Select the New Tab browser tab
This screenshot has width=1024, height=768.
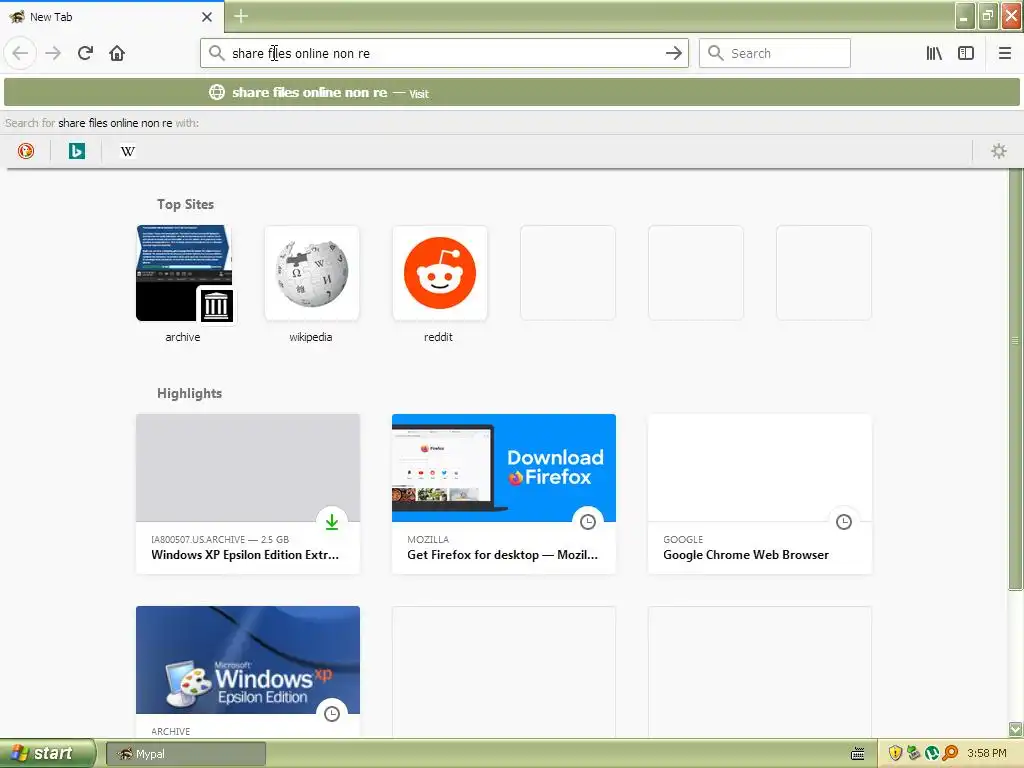112,17
